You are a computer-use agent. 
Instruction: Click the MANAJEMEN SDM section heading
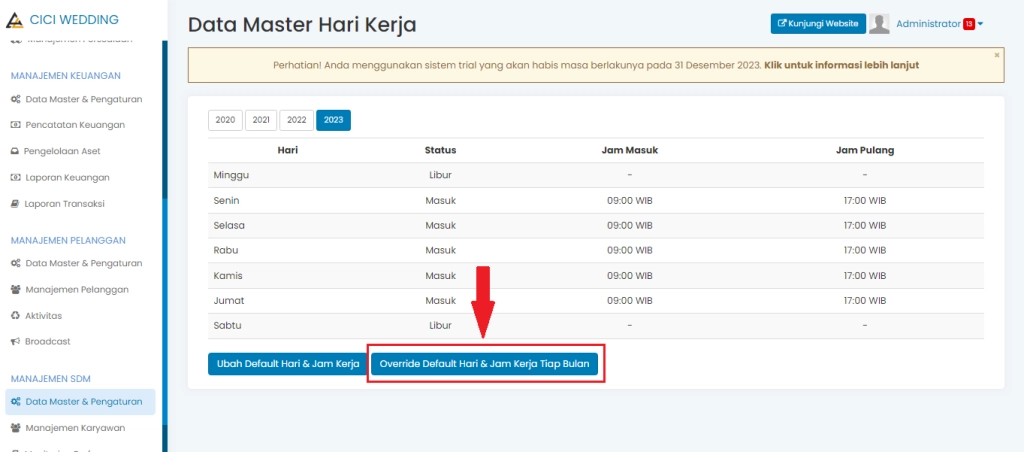click(x=50, y=379)
